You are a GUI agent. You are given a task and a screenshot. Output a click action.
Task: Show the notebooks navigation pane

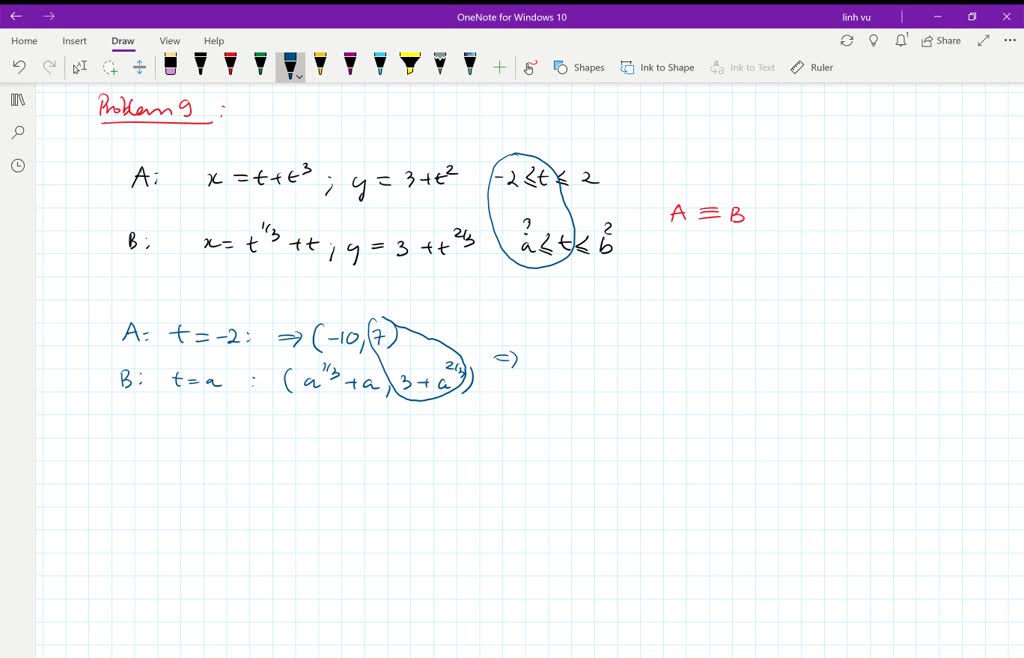point(18,100)
